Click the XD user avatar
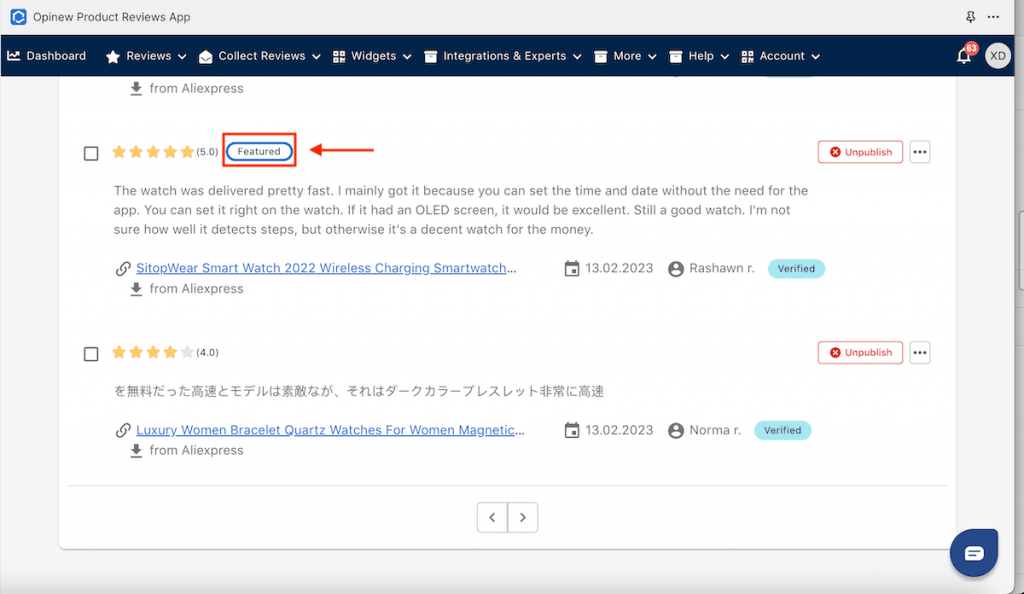 997,56
